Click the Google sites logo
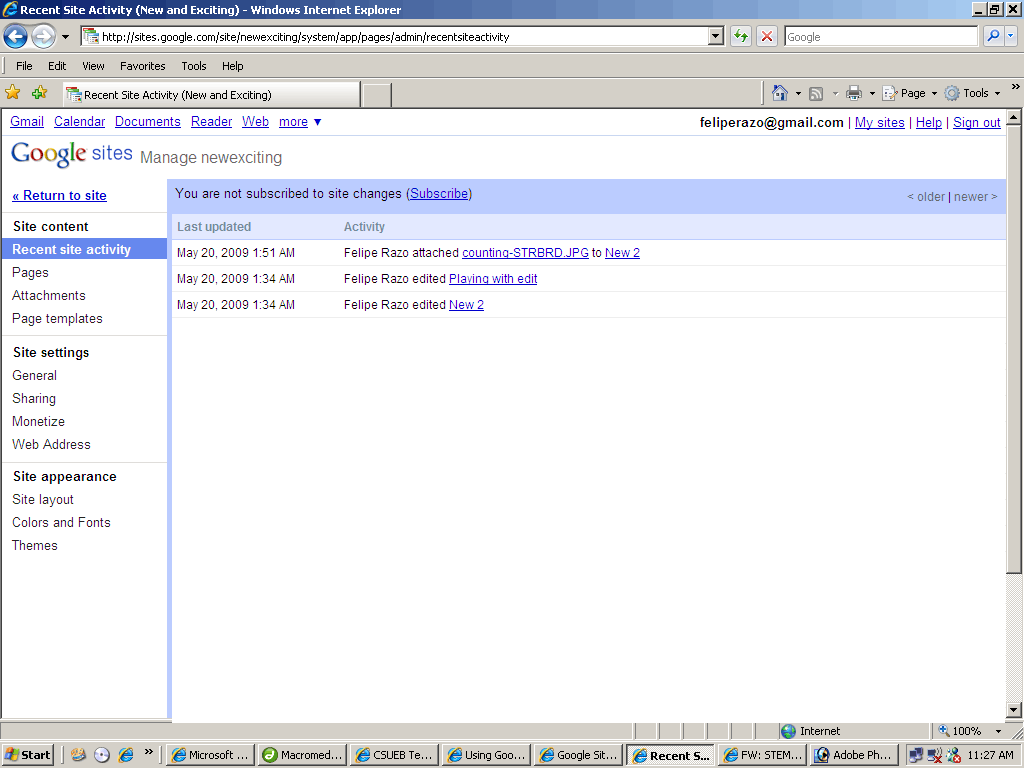The width and height of the screenshot is (1024, 768). 72,154
